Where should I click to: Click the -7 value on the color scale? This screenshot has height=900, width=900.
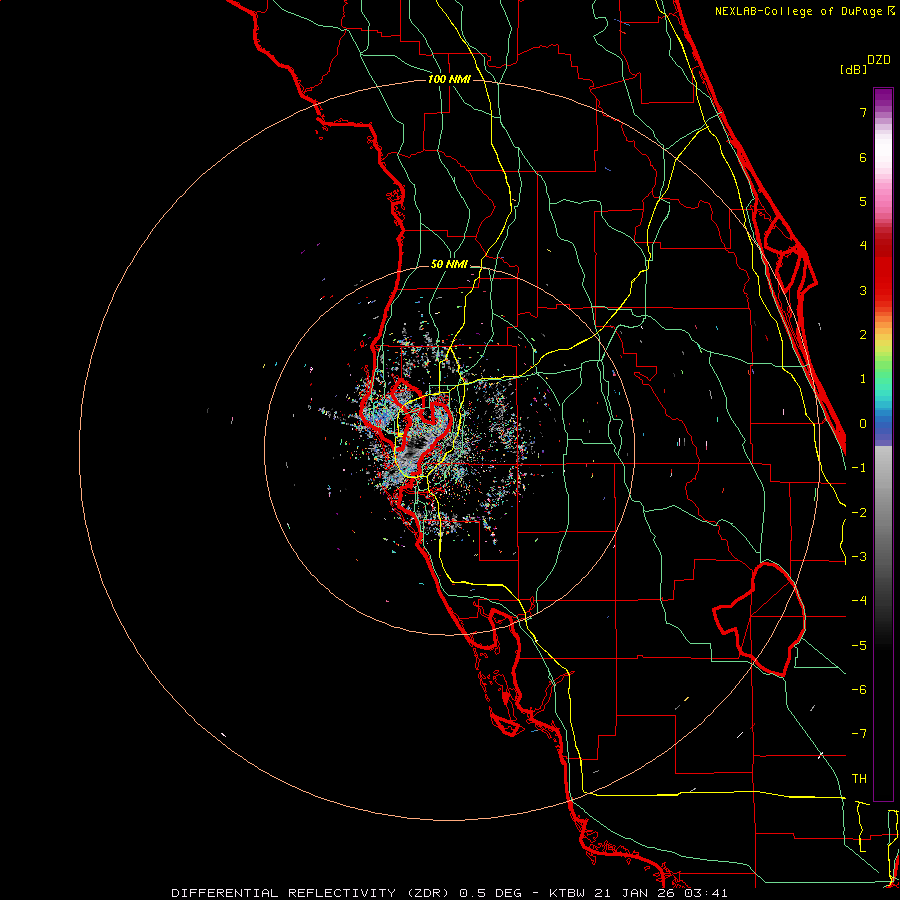[859, 734]
